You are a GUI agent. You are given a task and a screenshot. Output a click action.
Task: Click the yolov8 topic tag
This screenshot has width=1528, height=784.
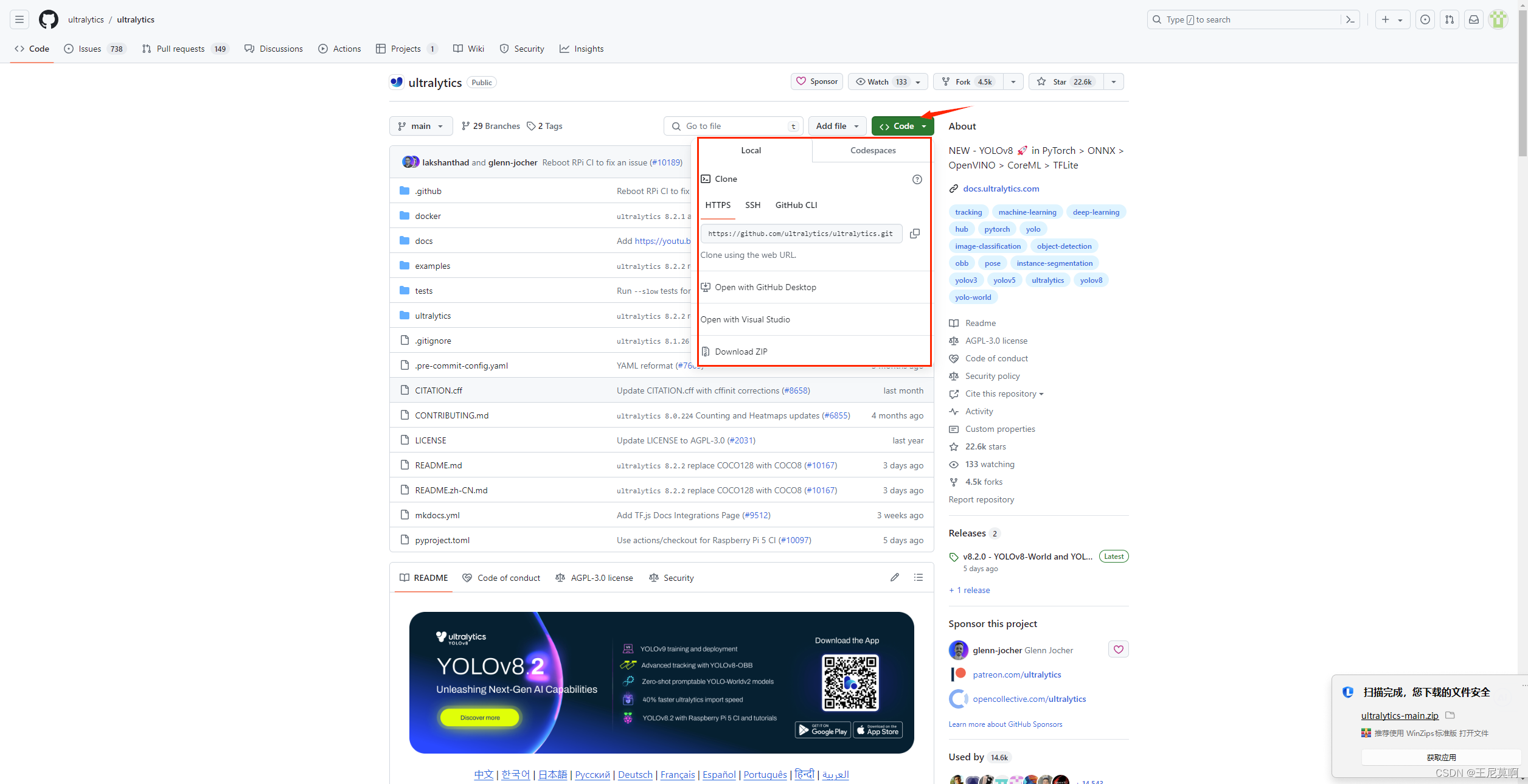coord(1091,280)
